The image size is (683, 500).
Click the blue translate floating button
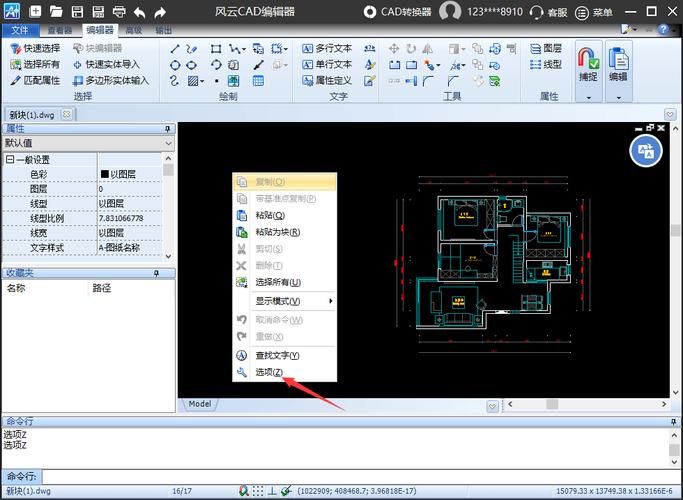coord(646,151)
